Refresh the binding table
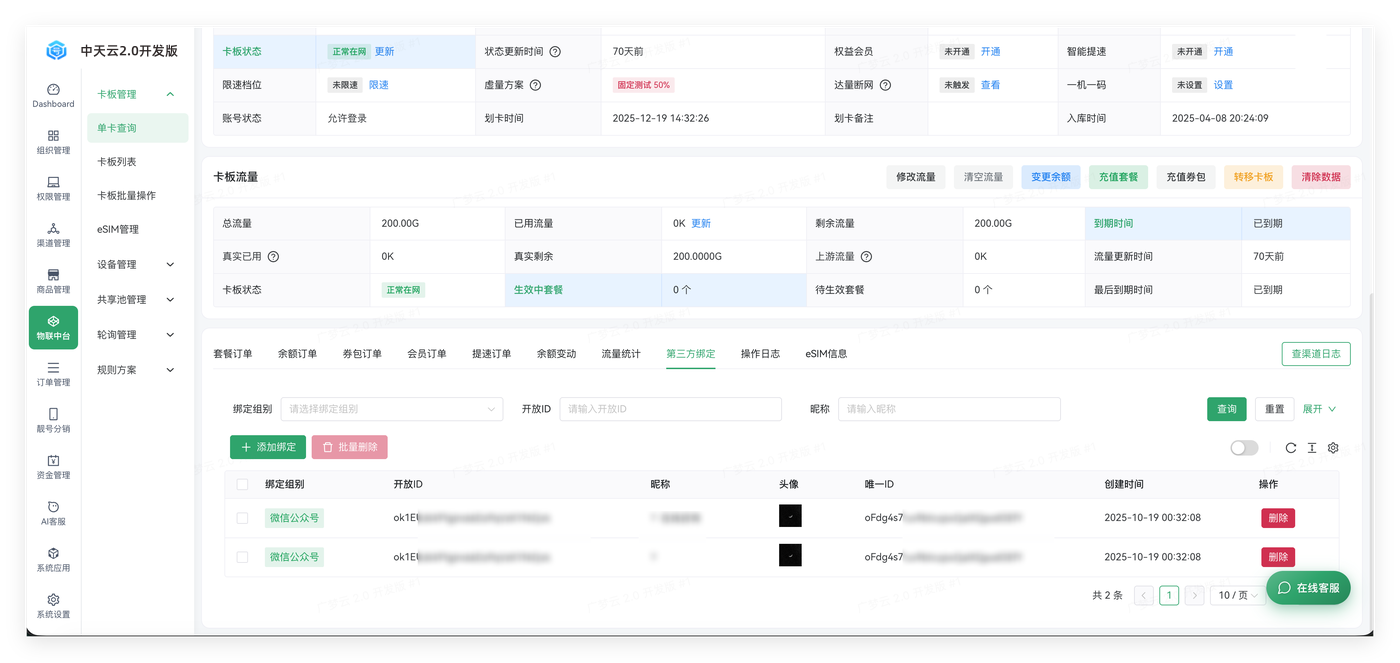The image size is (1400, 663). pos(1290,448)
